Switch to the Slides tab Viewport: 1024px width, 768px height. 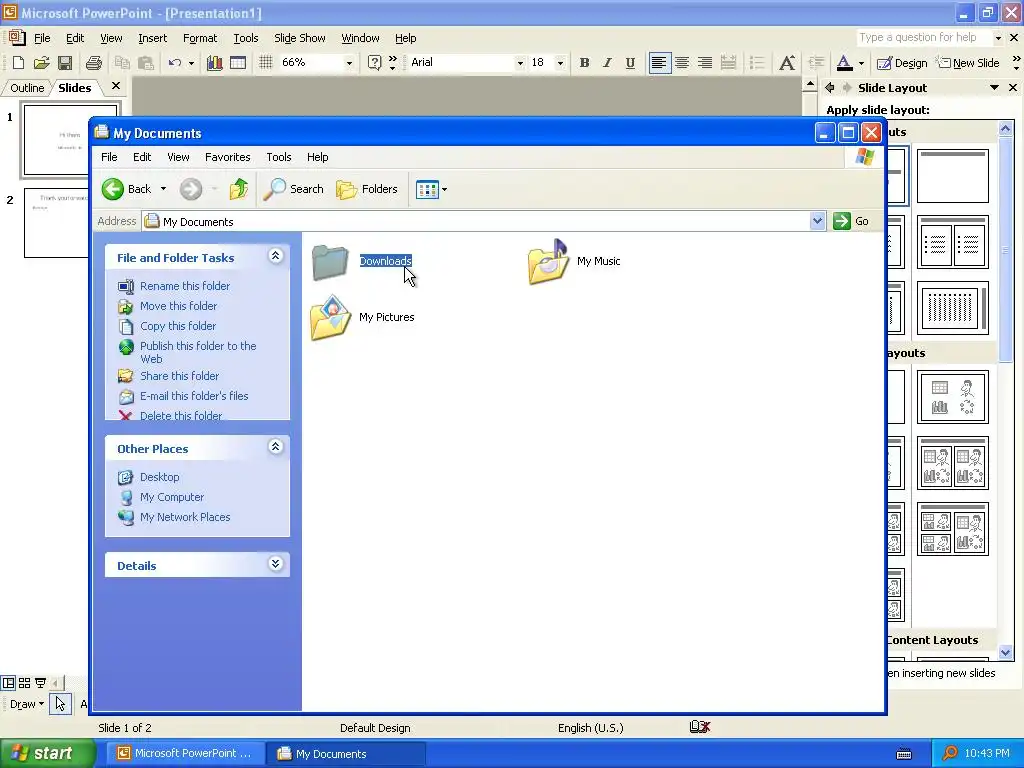coord(74,88)
